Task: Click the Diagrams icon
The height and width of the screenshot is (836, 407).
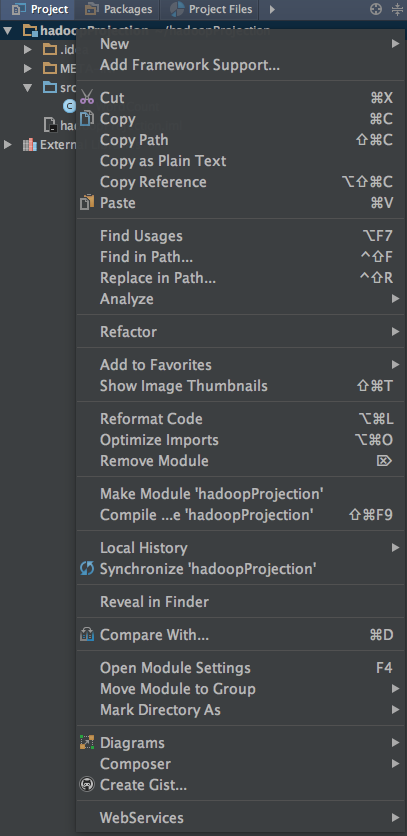Action: 86,742
